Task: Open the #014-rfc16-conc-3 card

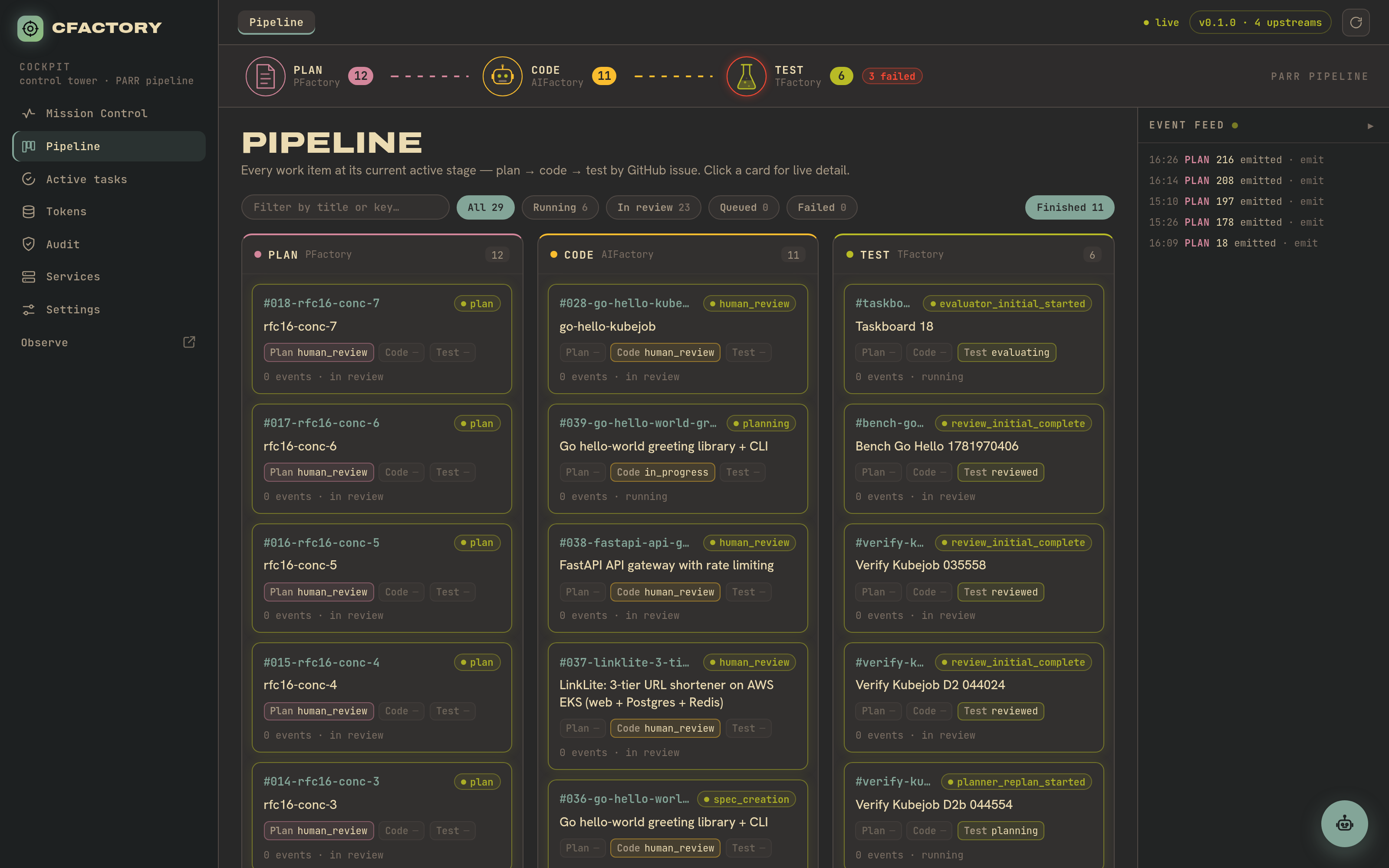Action: pyautogui.click(x=382, y=815)
